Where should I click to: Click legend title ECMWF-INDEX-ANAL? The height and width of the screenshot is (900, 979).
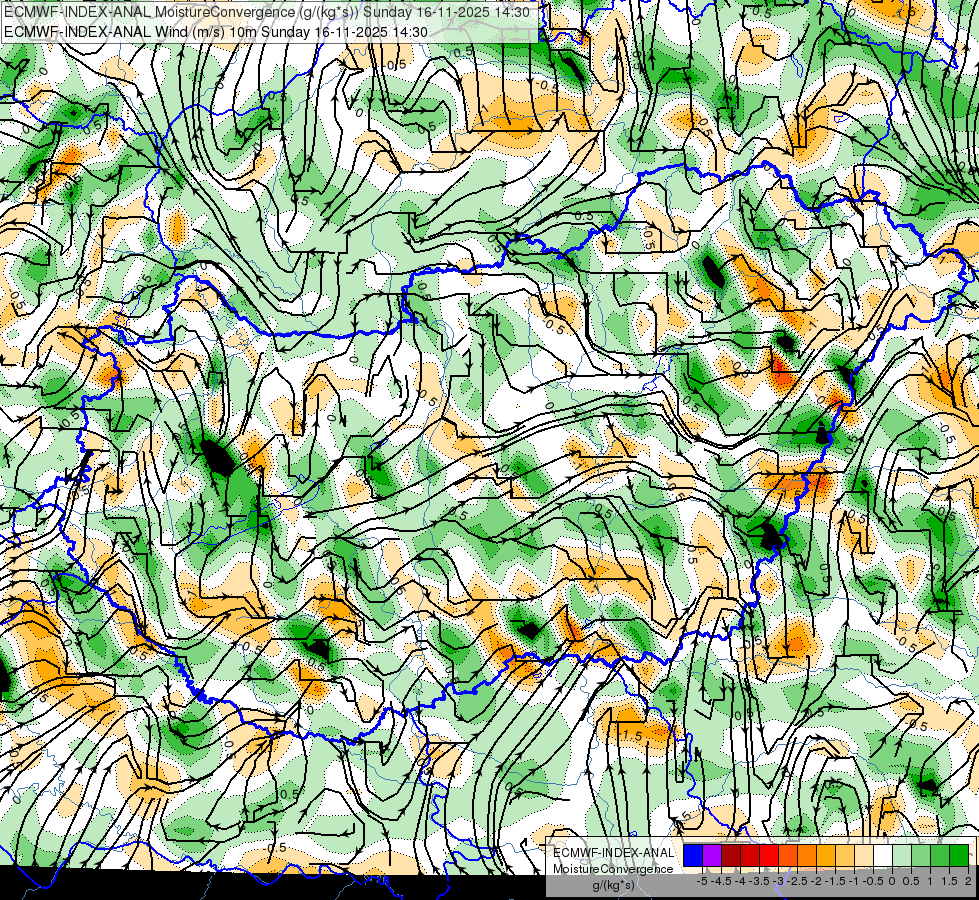click(613, 853)
